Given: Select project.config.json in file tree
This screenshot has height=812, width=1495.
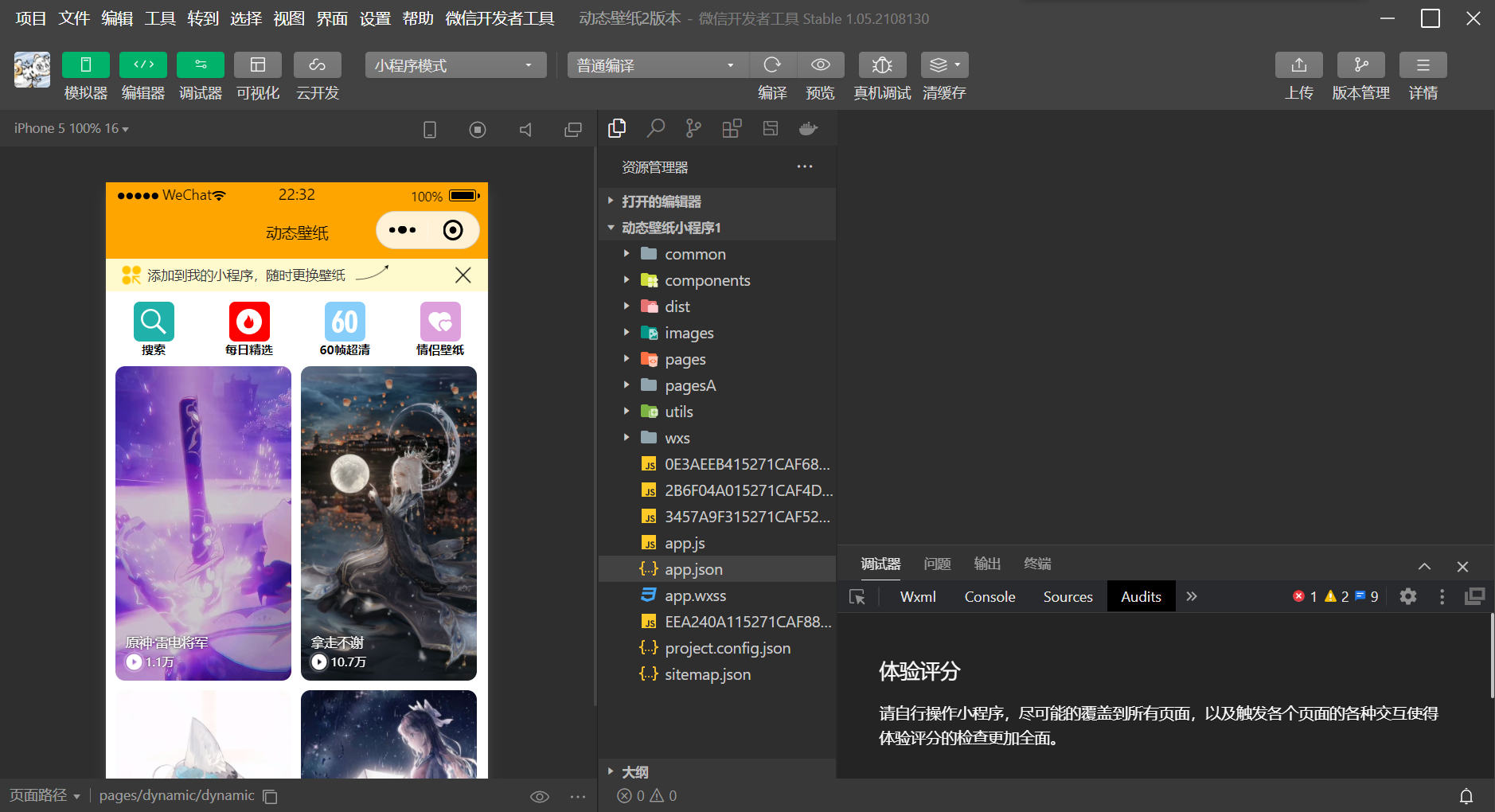Looking at the screenshot, I should coord(727,649).
